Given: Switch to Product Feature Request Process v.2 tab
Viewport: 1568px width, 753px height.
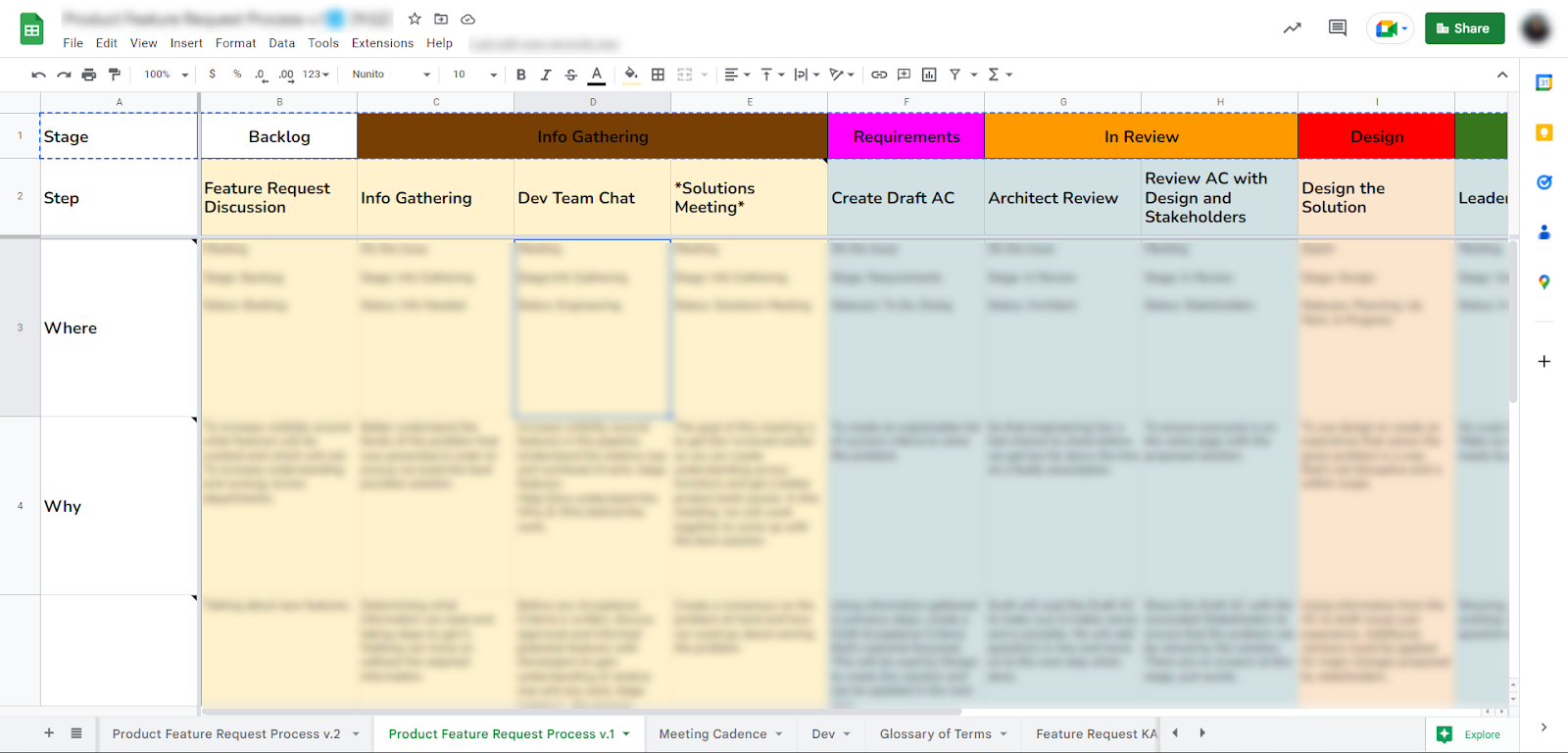Looking at the screenshot, I should click(233, 733).
